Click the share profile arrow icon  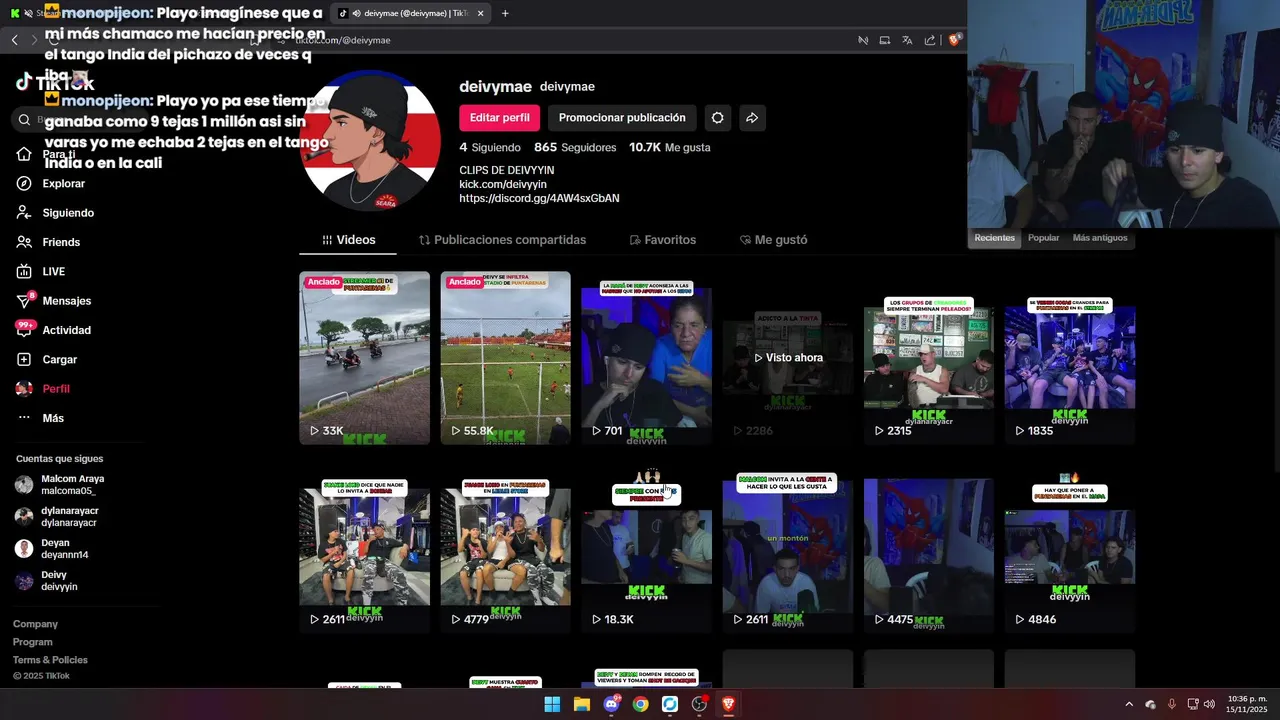pos(752,118)
